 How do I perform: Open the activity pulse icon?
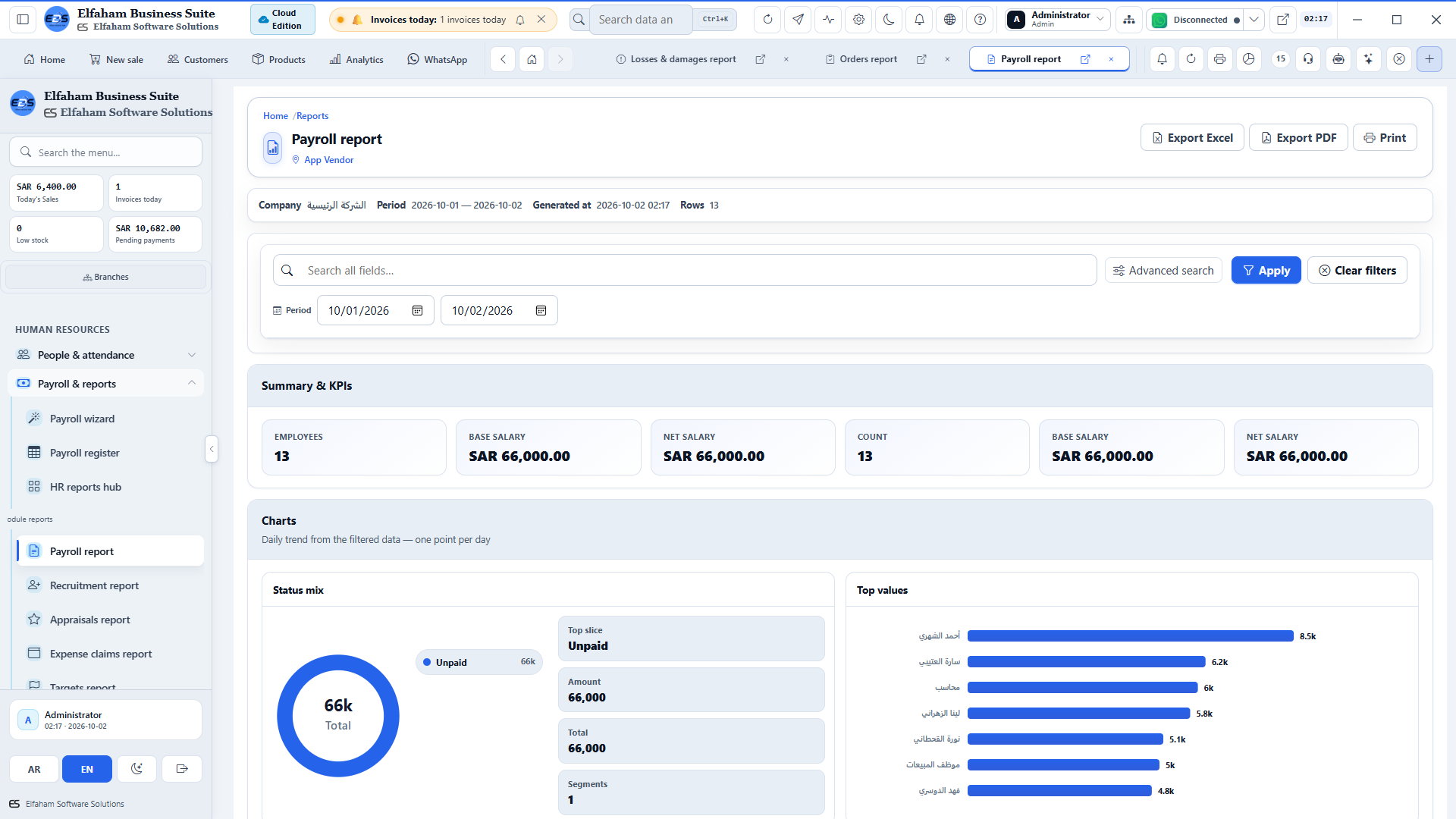pos(828,20)
